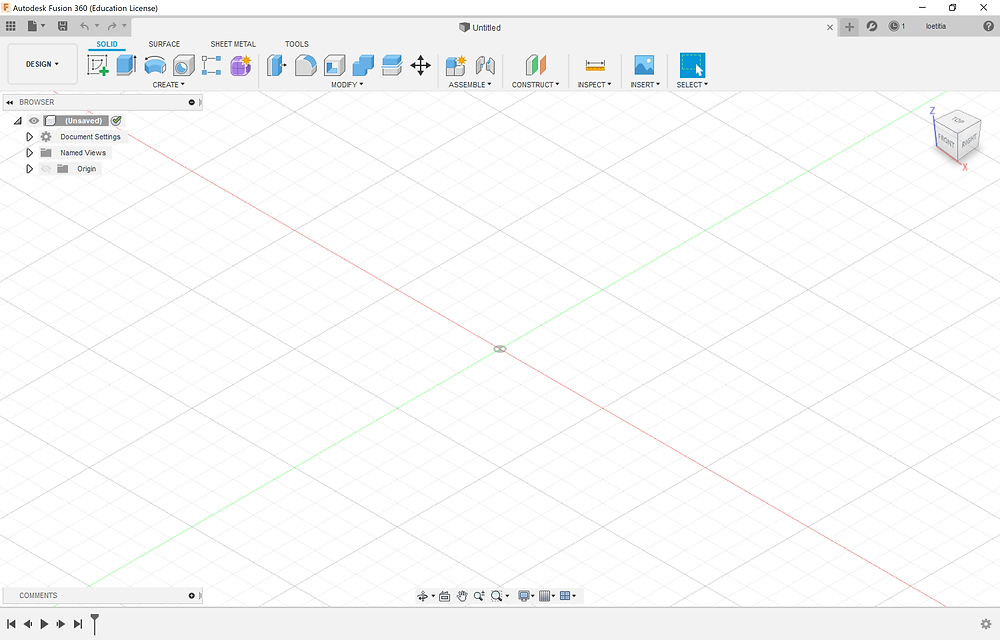Open timeline settings gear icon
This screenshot has height=640, width=1000.
(986, 624)
